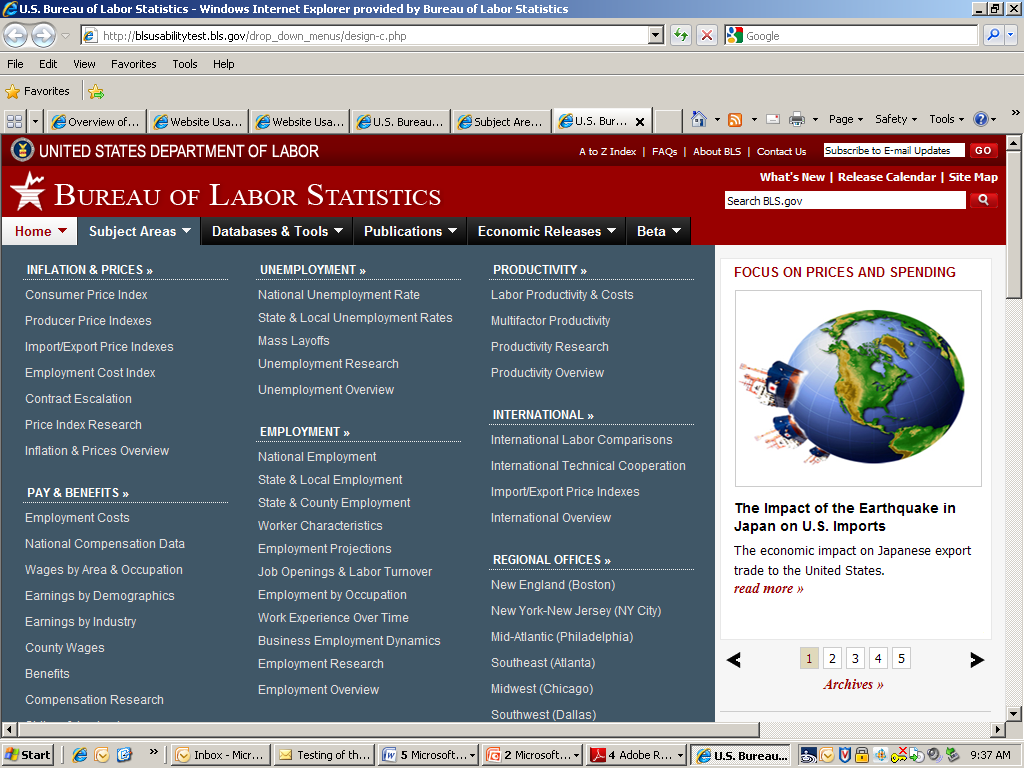Click the Add to Favorites Bar icon
1024x768 pixels.
96,91
